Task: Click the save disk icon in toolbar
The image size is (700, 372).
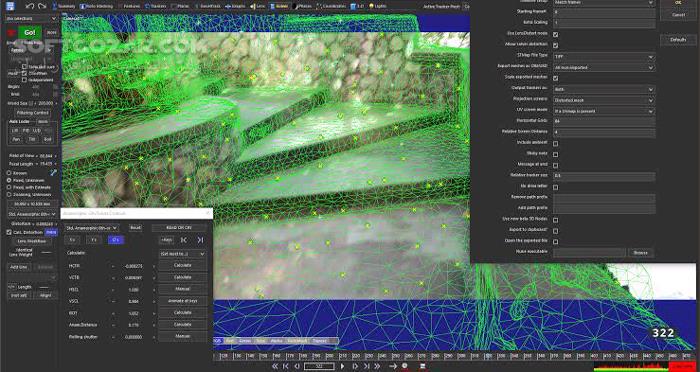Action: point(10,6)
